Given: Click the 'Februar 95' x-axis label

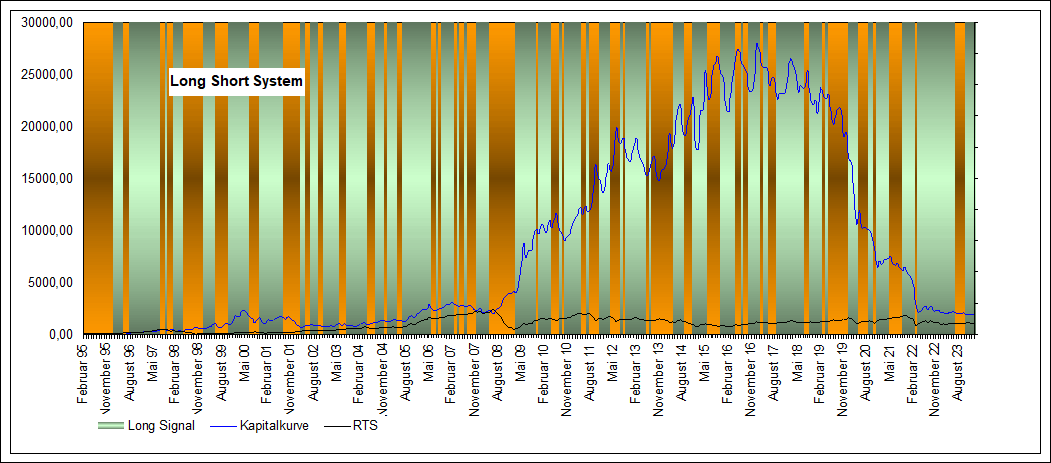Looking at the screenshot, I should click(83, 374).
